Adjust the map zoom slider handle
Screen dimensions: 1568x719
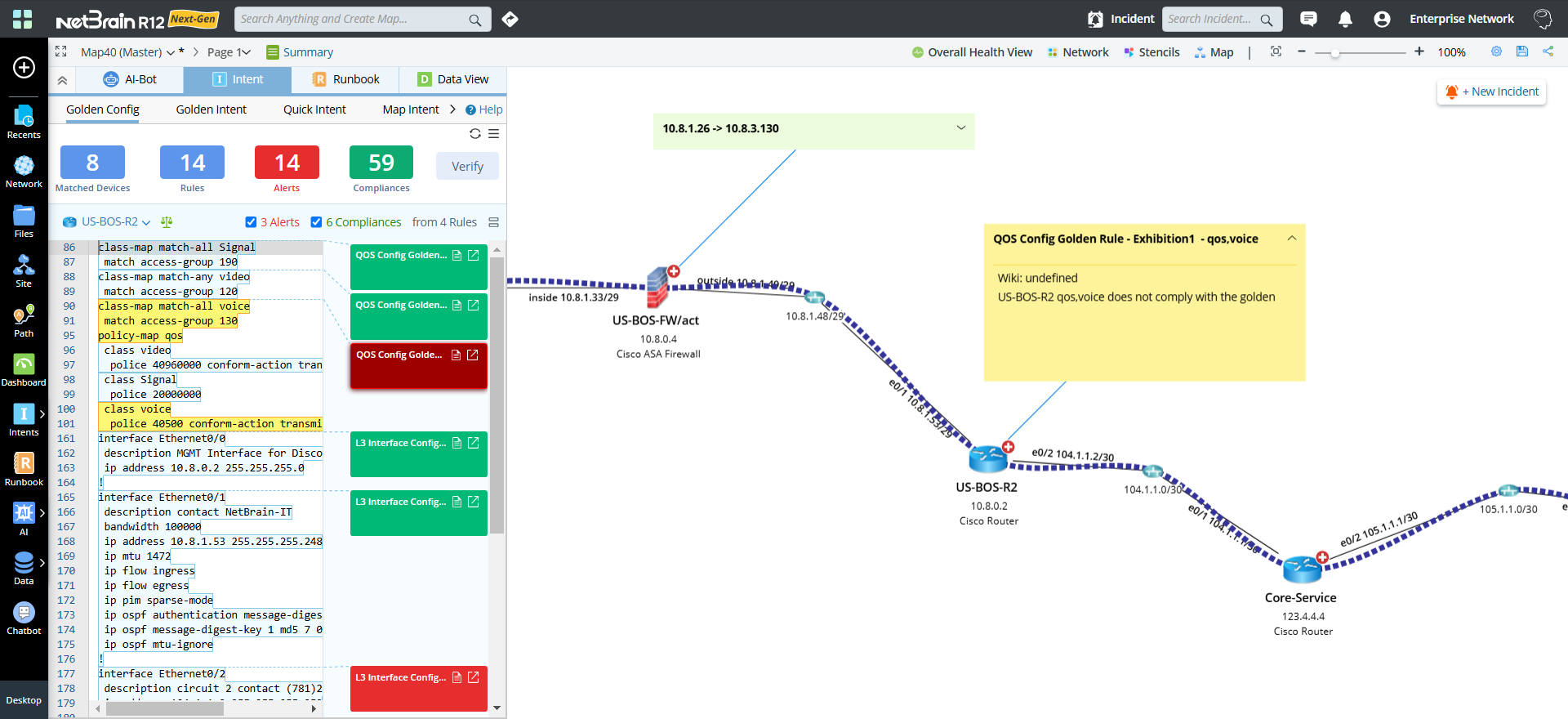(x=1335, y=52)
